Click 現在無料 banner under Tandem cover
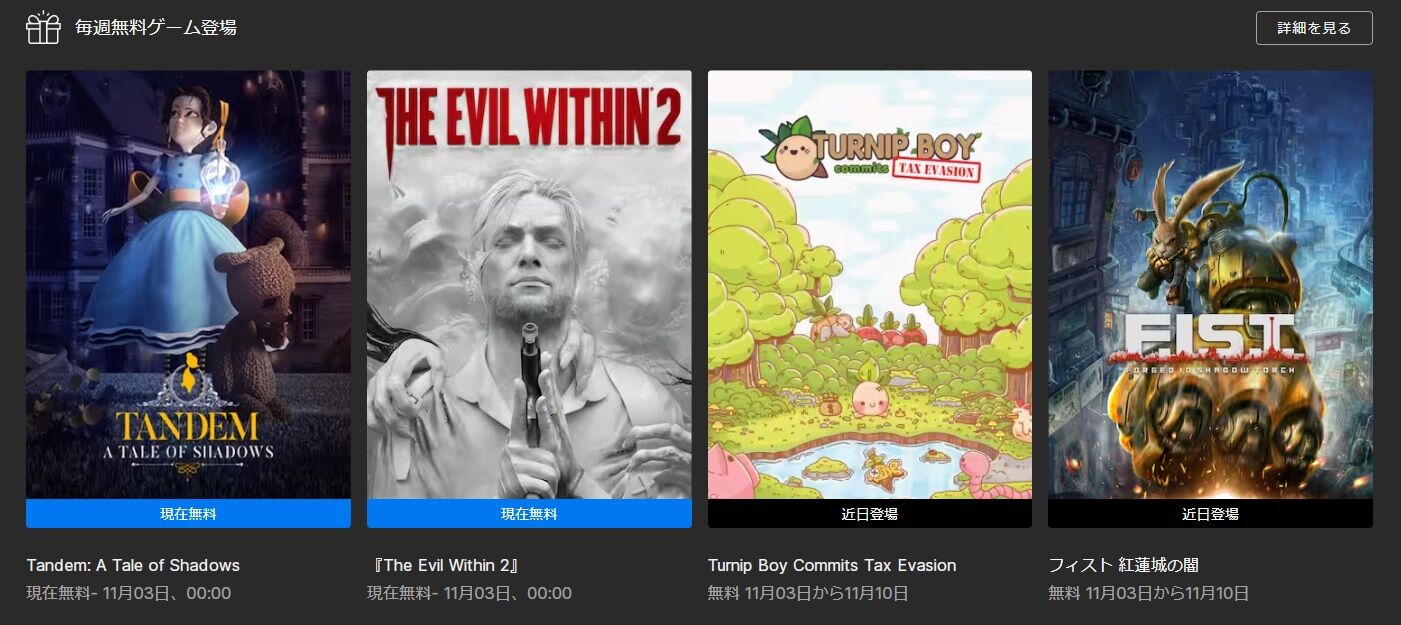Viewport: 1401px width, 625px height. pyautogui.click(x=188, y=514)
